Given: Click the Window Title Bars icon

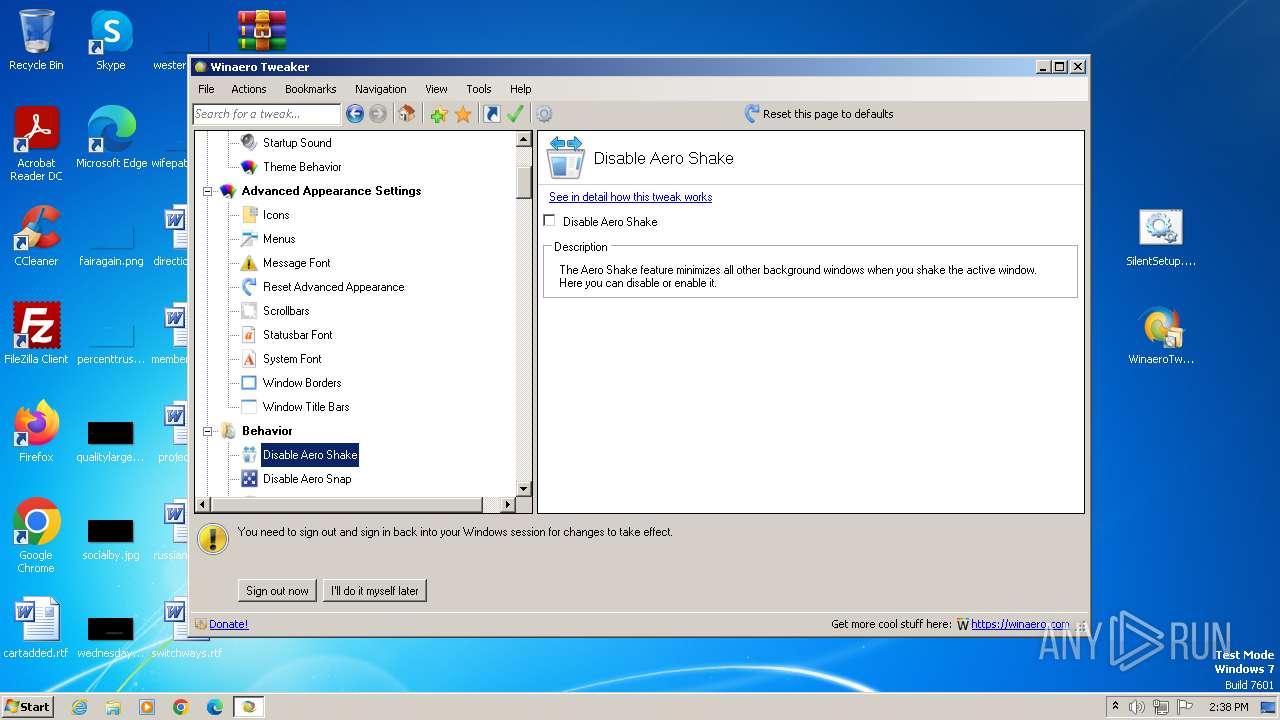Looking at the screenshot, I should [249, 407].
